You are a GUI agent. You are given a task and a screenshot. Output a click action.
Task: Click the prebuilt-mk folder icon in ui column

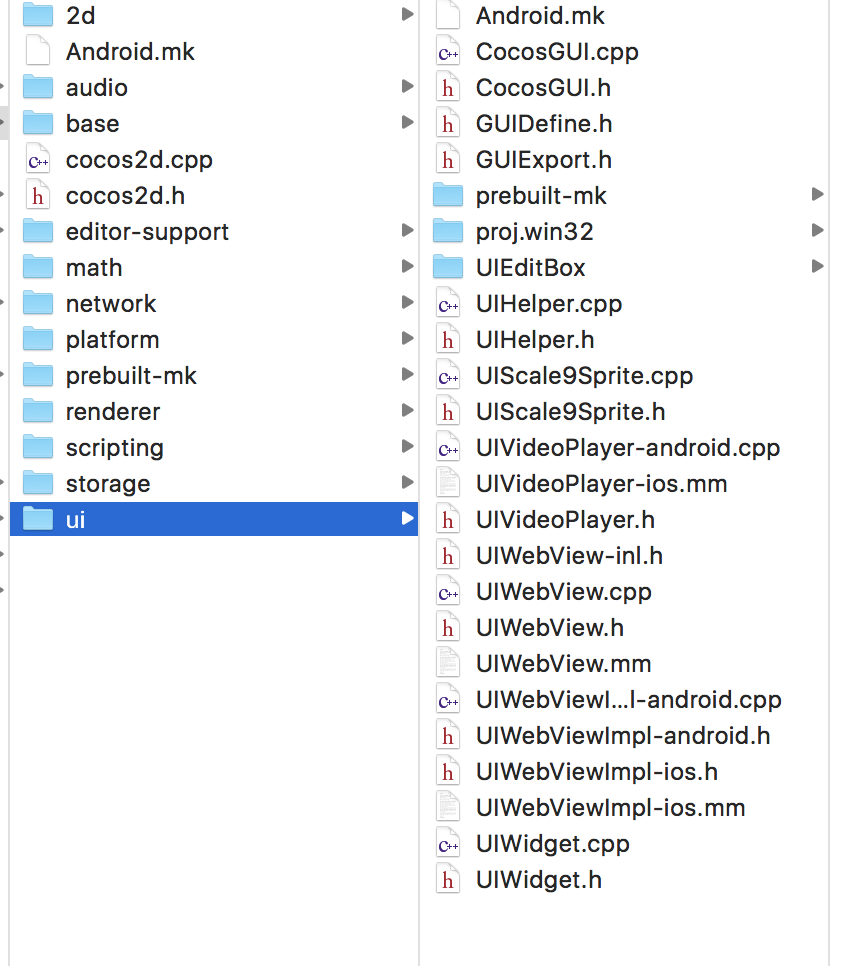[x=448, y=195]
